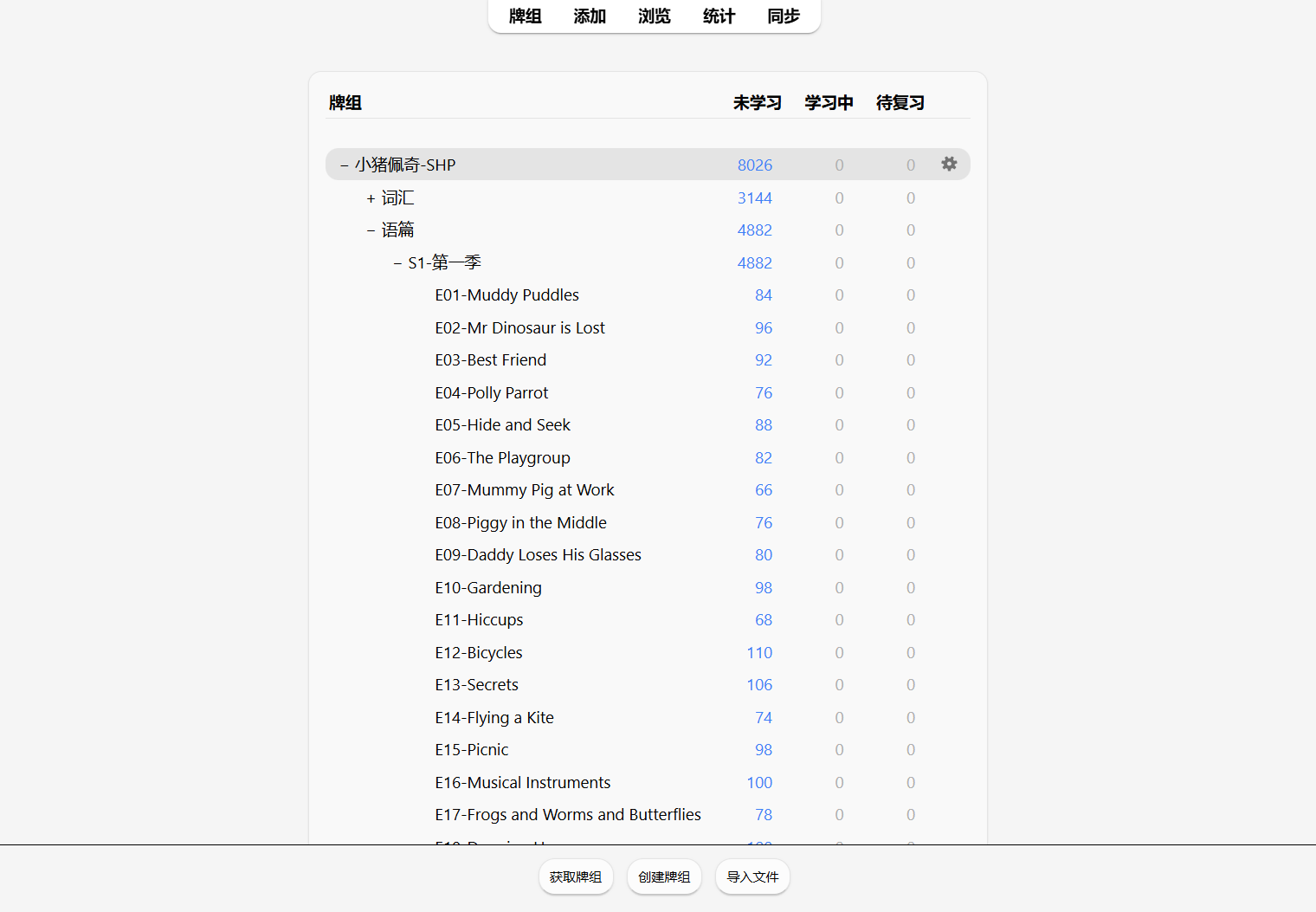Open the 统计 tab
Viewport: 1316px width, 912px height.
[719, 16]
